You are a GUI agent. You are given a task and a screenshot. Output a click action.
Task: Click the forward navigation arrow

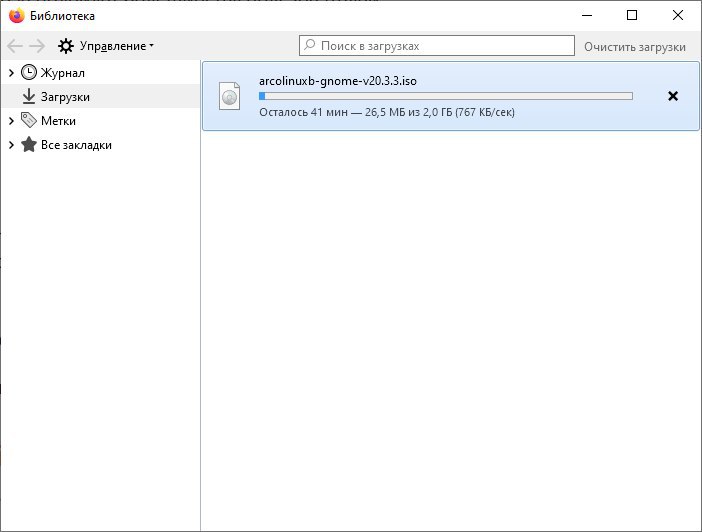37,46
